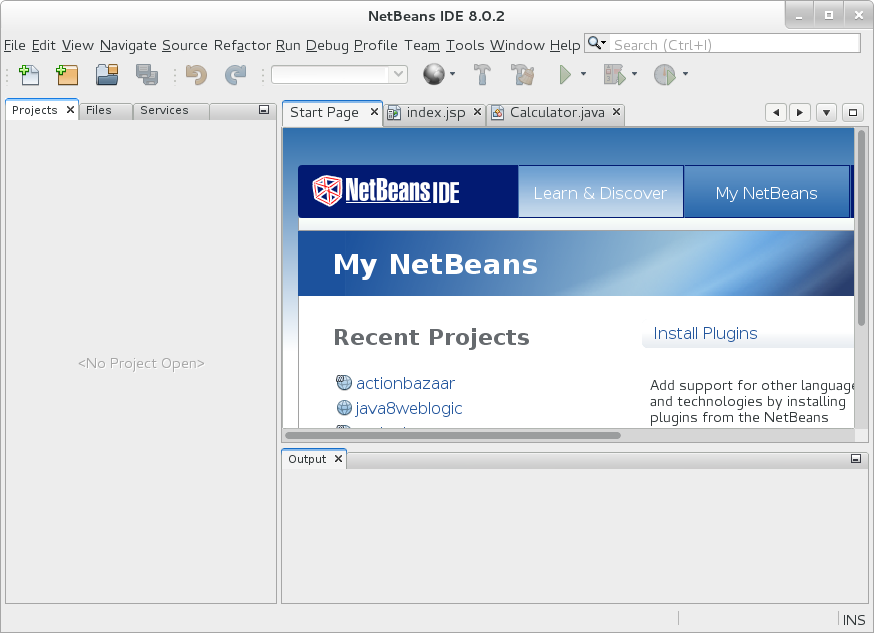
Task: Open the actionbazaar recent project
Action: (405, 383)
